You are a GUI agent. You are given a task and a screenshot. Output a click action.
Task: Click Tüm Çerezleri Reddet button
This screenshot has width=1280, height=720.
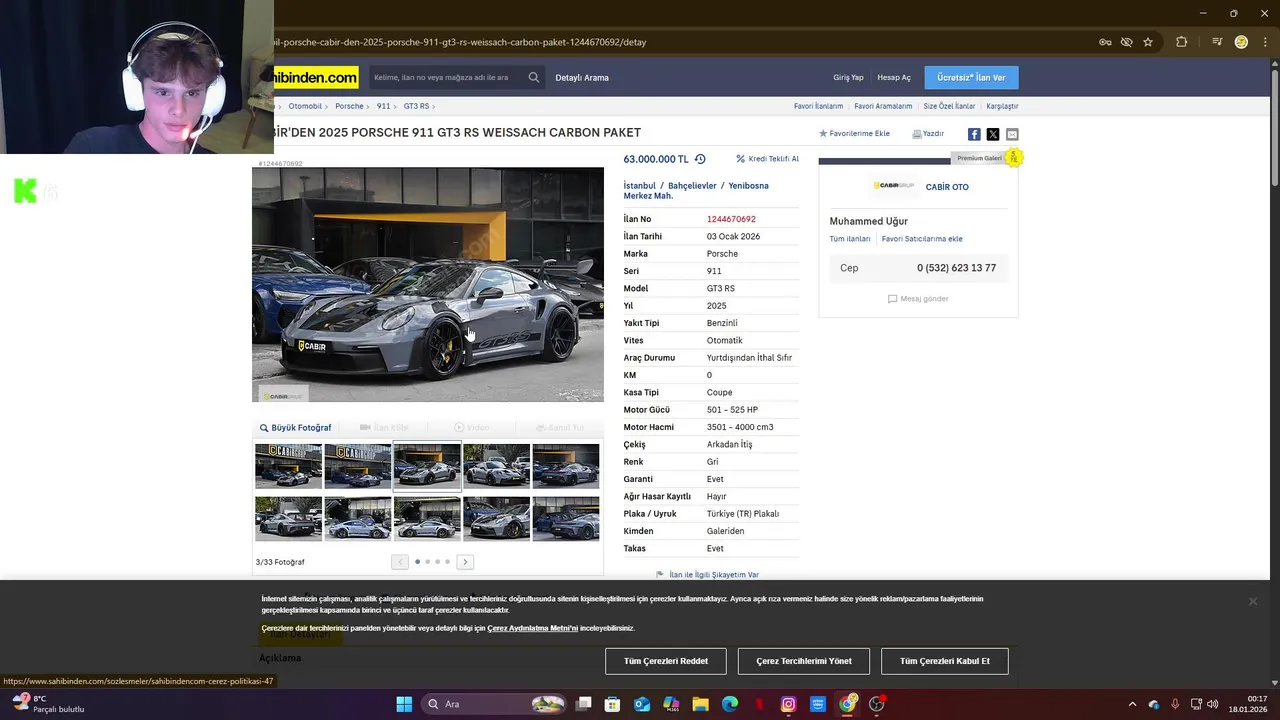point(666,661)
